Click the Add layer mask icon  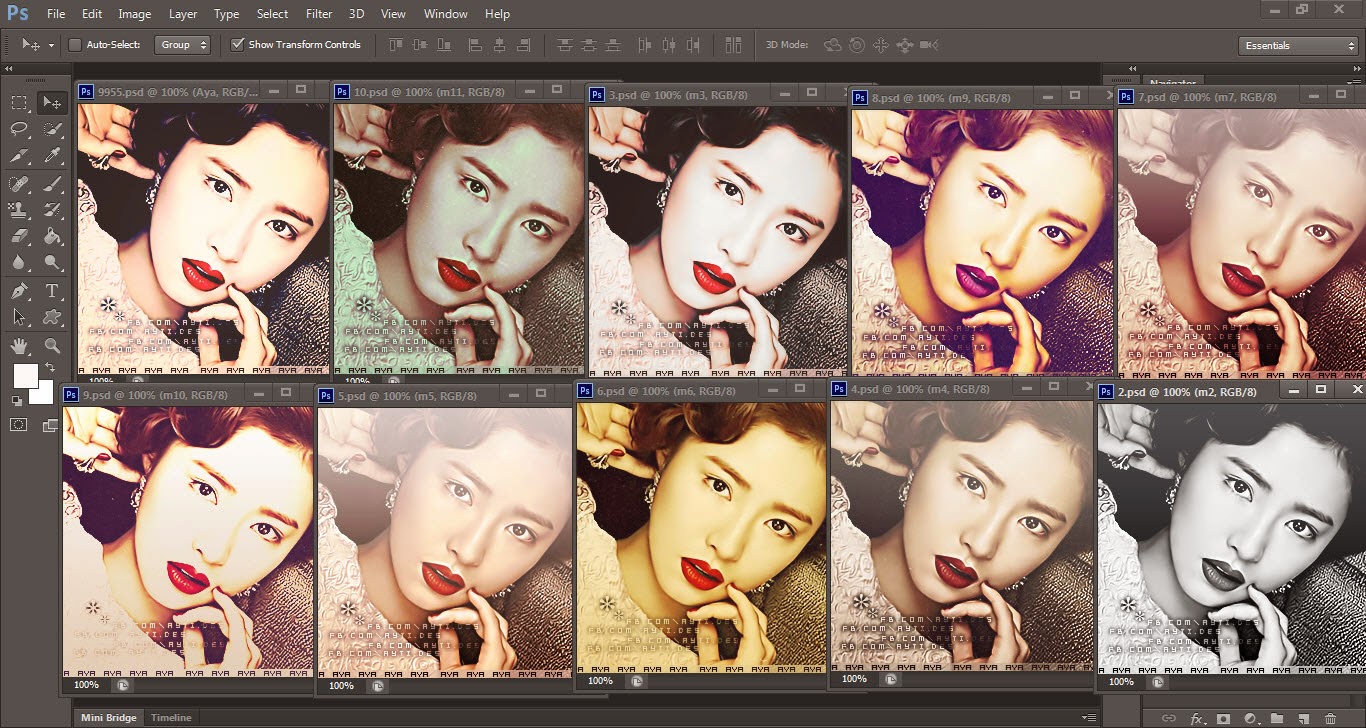1223,718
